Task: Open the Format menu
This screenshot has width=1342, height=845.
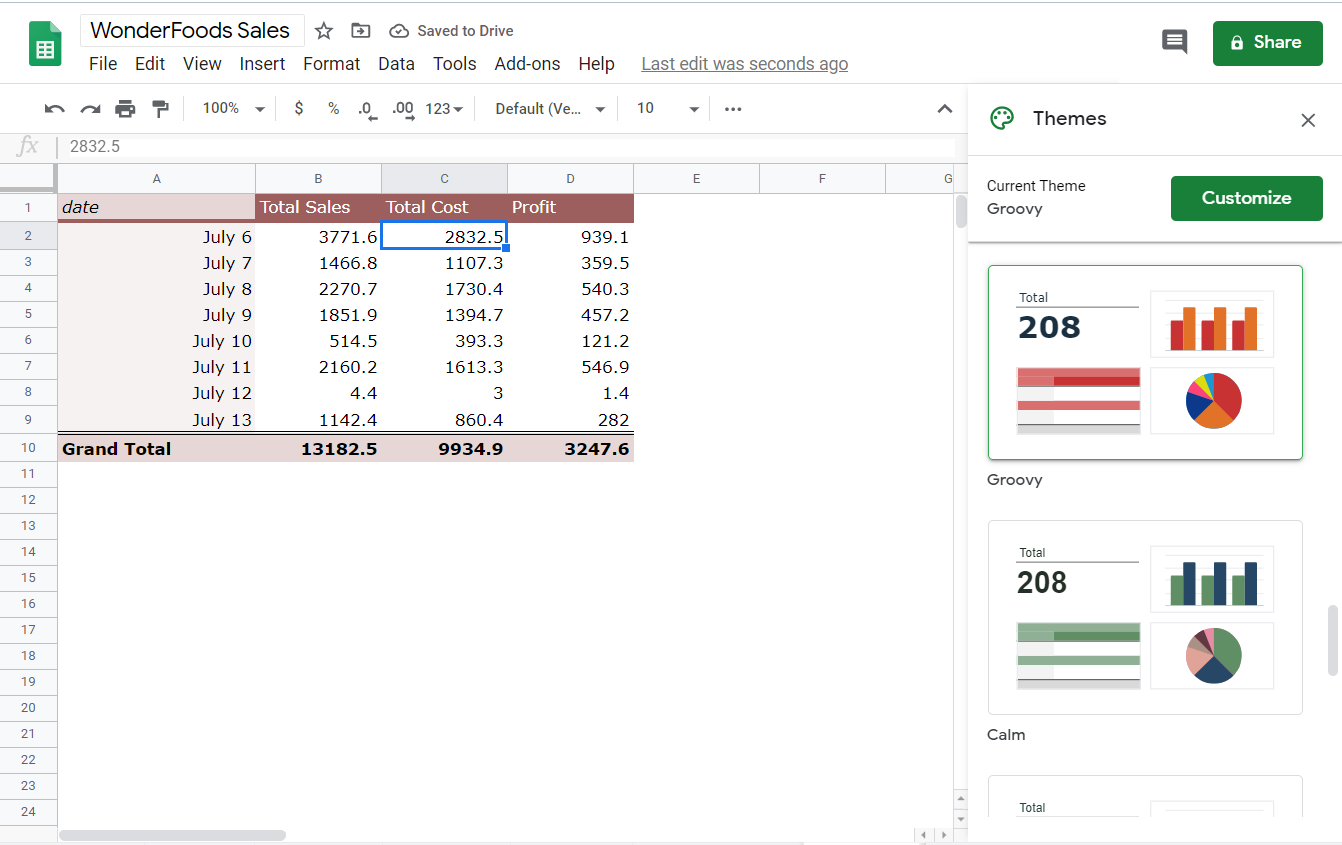Action: [331, 63]
